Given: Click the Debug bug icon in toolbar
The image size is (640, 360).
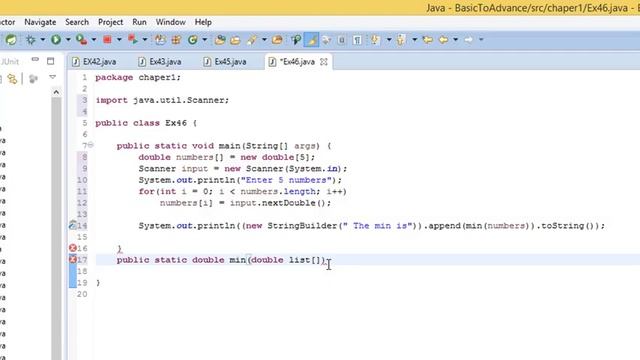Looking at the screenshot, I should point(31,40).
